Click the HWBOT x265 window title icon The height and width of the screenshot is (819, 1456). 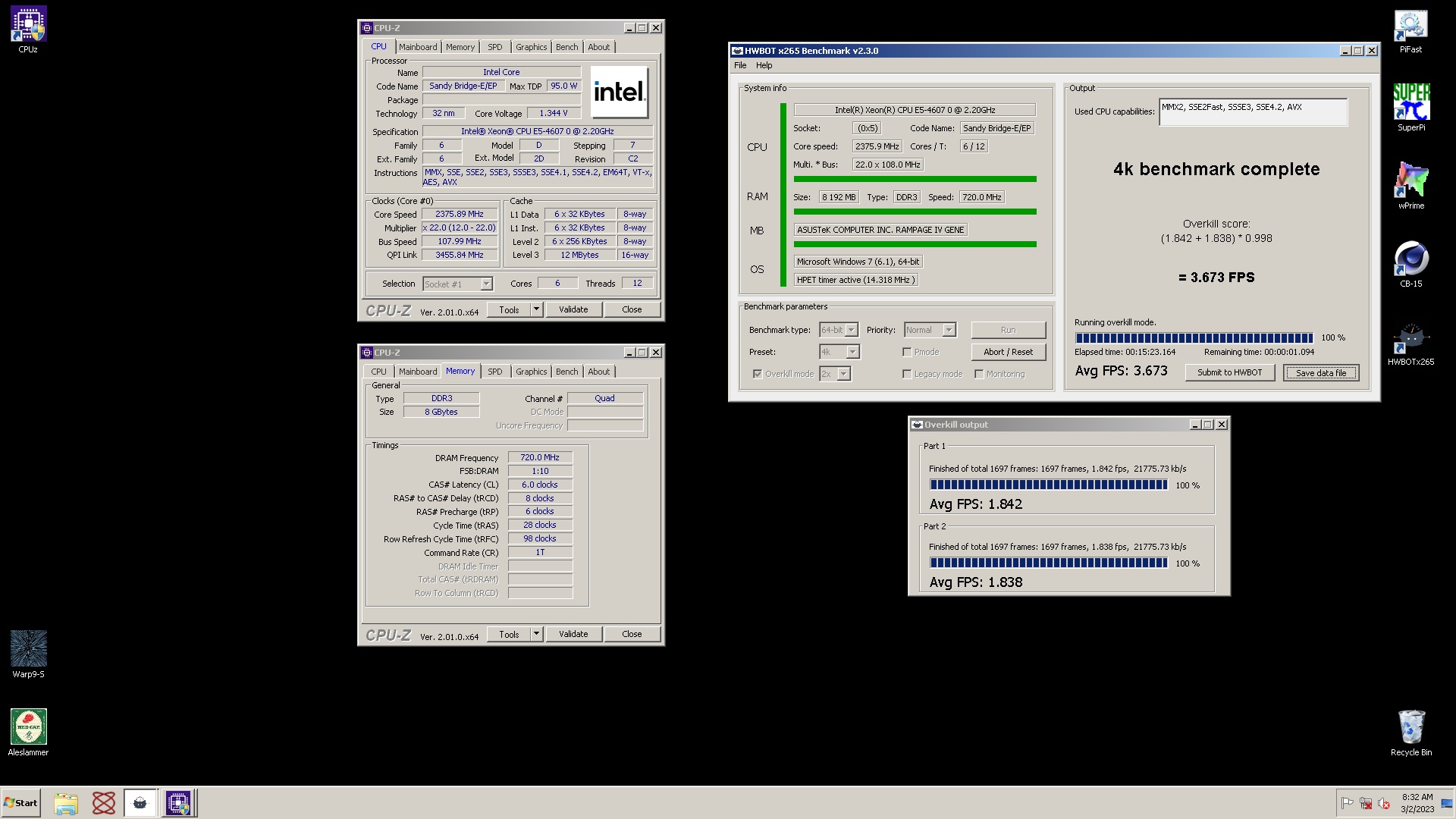tap(737, 51)
